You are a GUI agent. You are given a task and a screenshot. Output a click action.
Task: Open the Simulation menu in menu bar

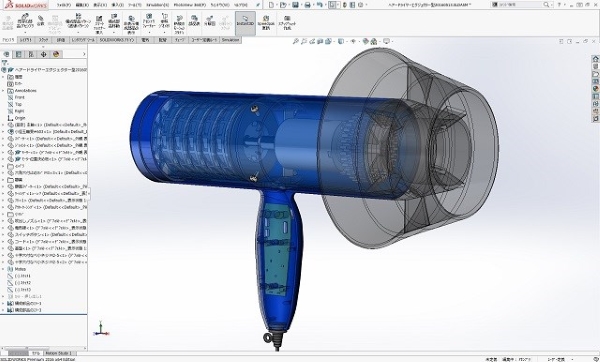[x=157, y=5]
